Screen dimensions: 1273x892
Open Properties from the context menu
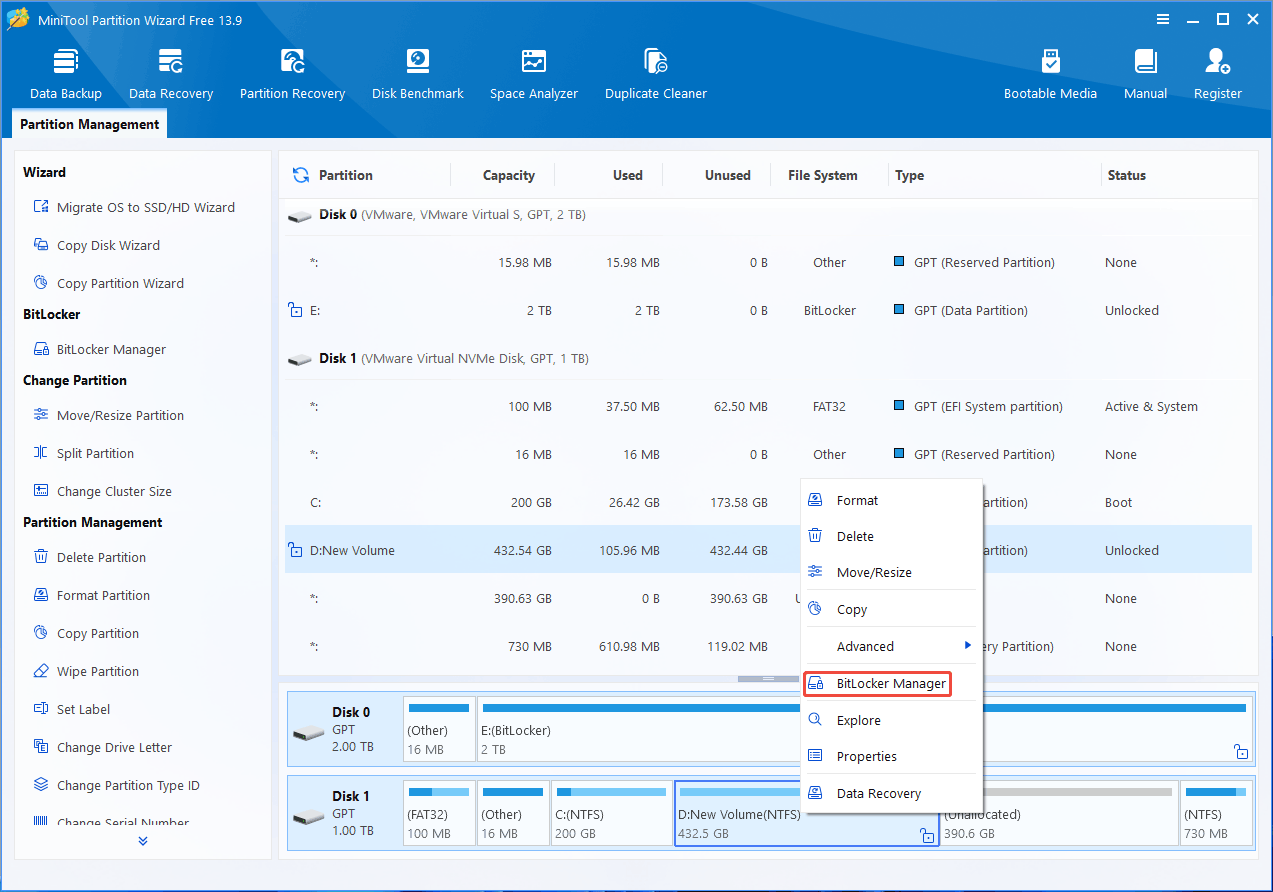[x=892, y=756]
